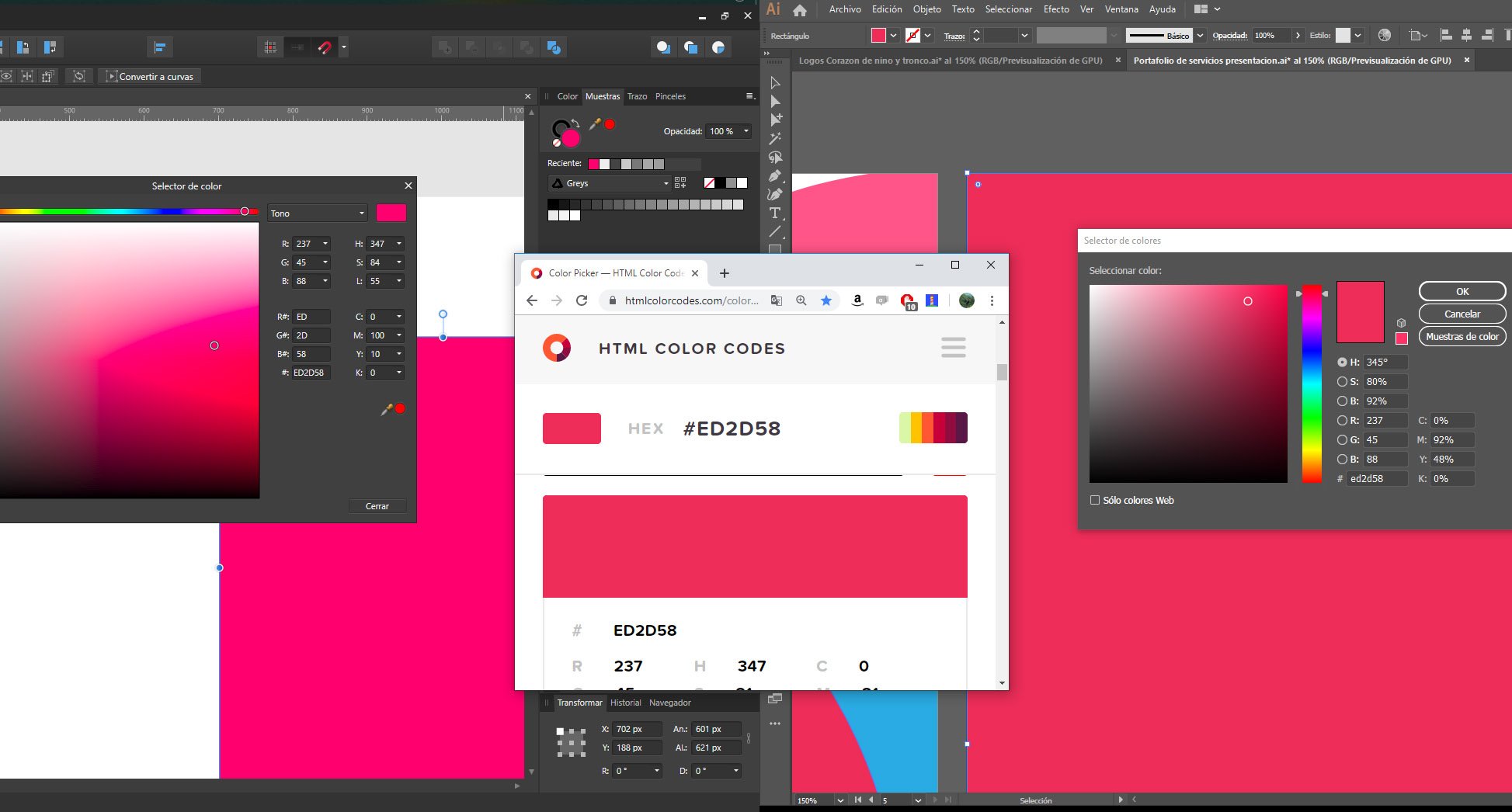Select the blue B 88 radio button

click(1342, 460)
